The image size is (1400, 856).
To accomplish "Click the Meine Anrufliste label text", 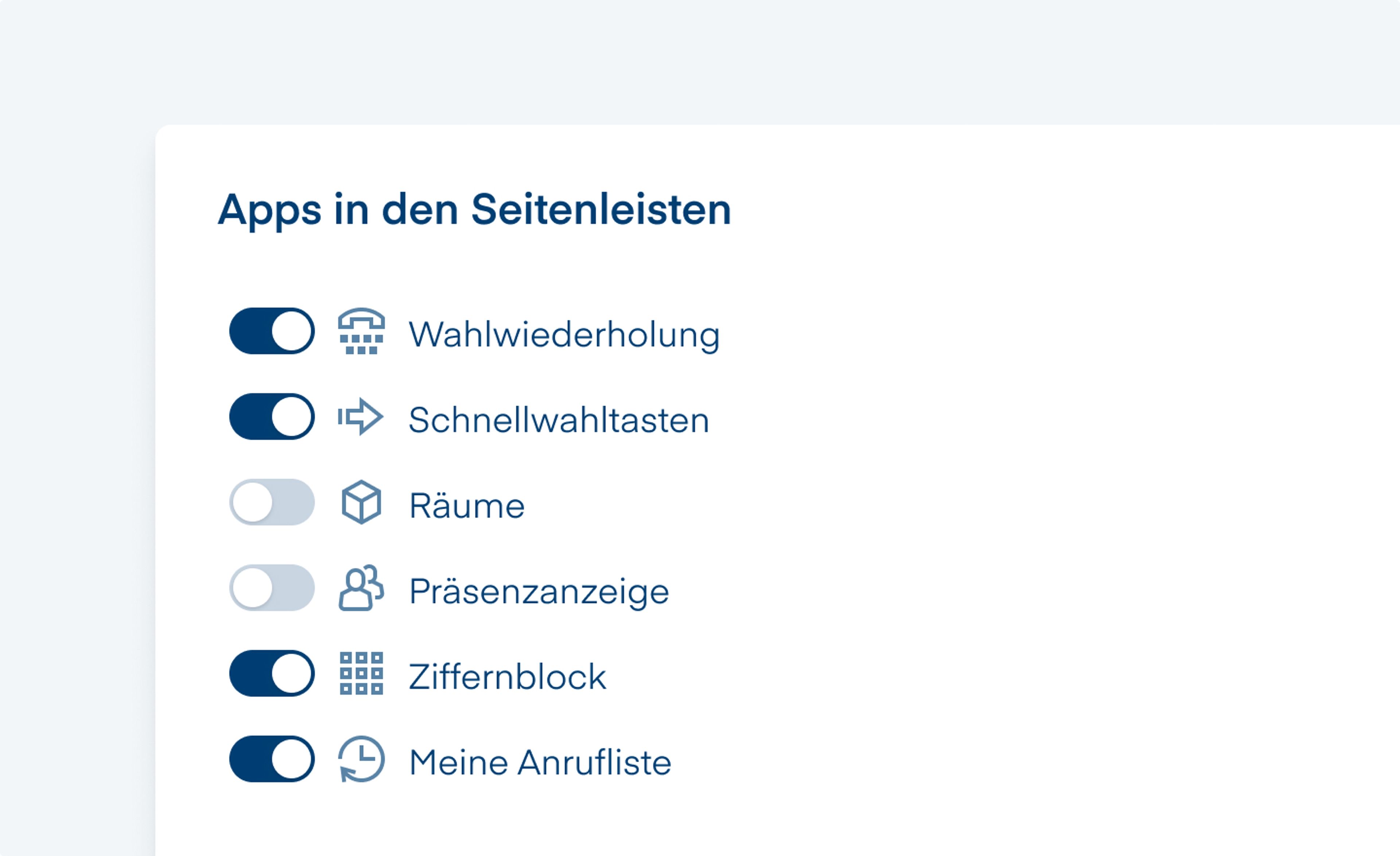I will (x=540, y=762).
